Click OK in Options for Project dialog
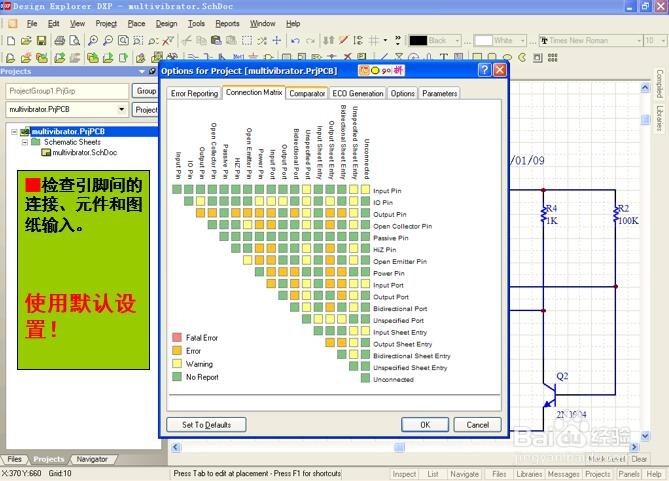The height and width of the screenshot is (481, 669). tap(425, 425)
